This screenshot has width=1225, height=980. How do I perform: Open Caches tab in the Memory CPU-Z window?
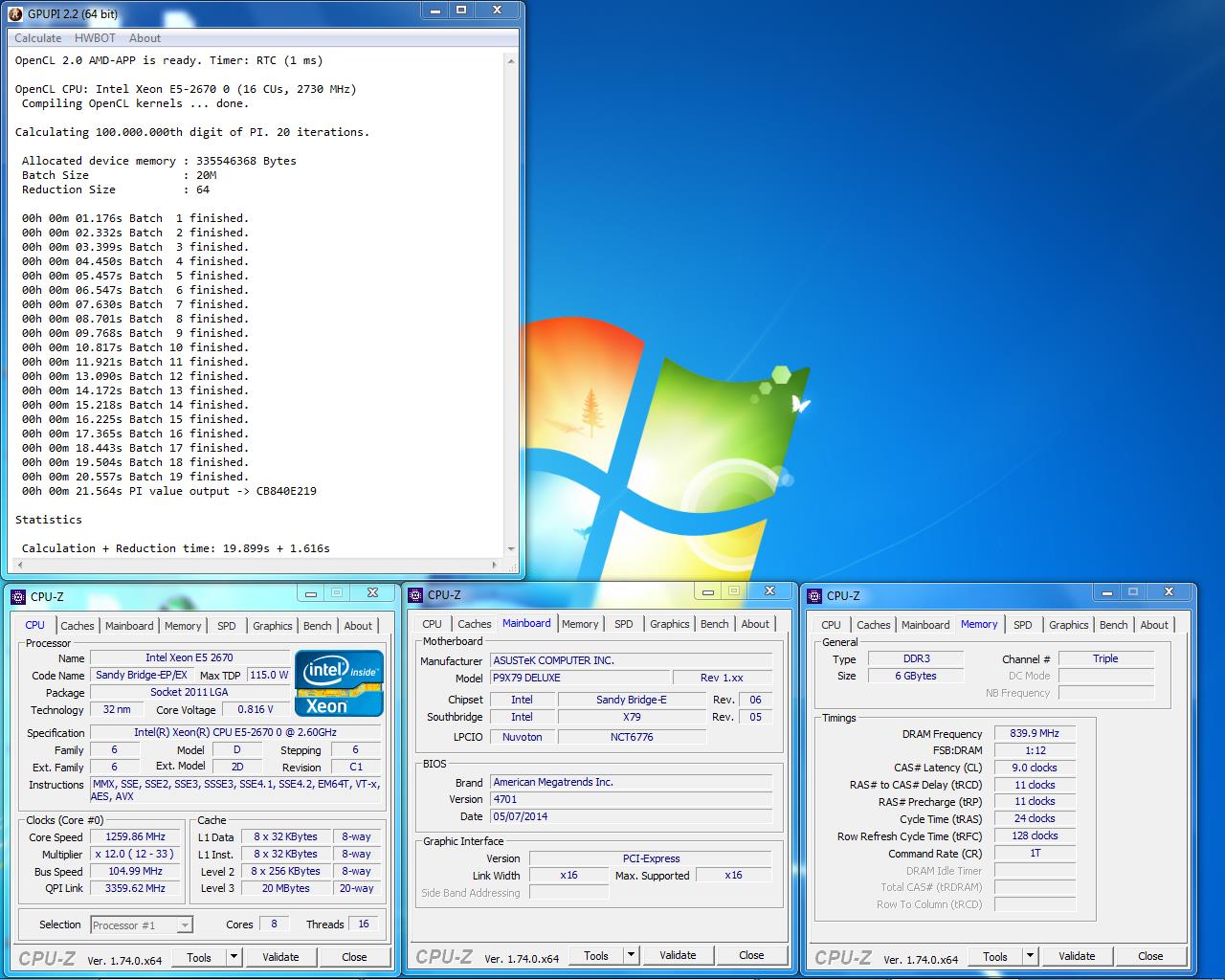click(874, 625)
